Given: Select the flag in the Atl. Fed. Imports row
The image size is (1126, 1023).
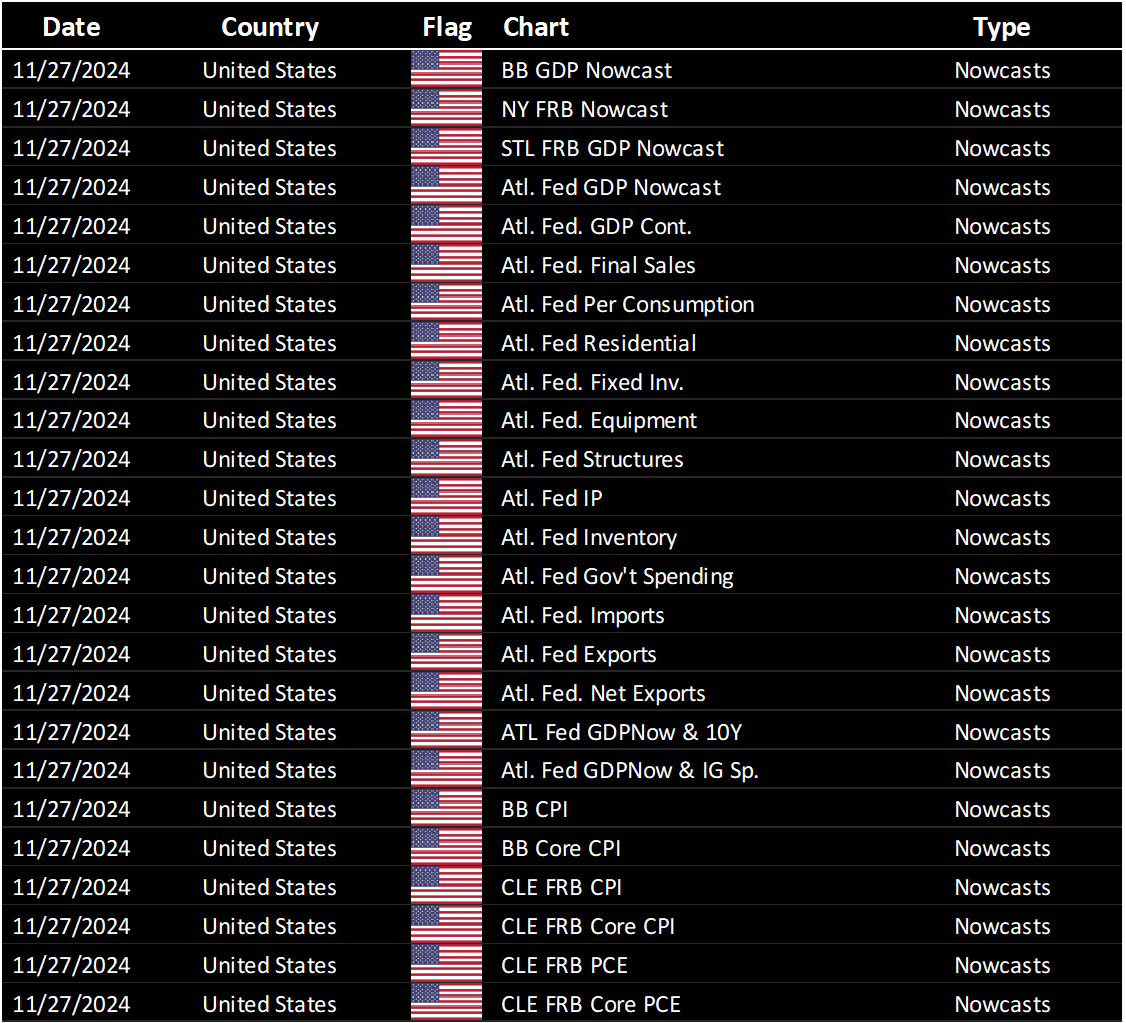Looking at the screenshot, I should [446, 615].
